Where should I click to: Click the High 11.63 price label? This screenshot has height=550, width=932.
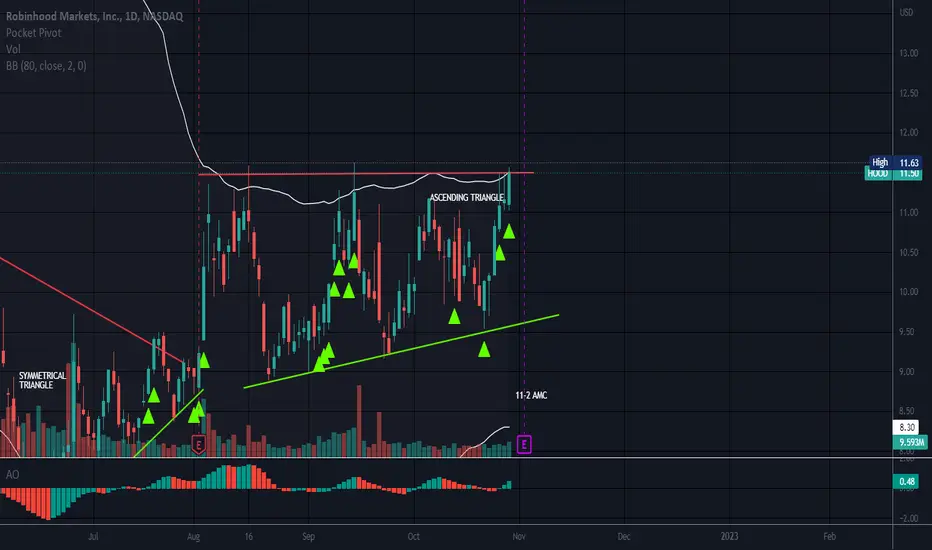(x=896, y=162)
